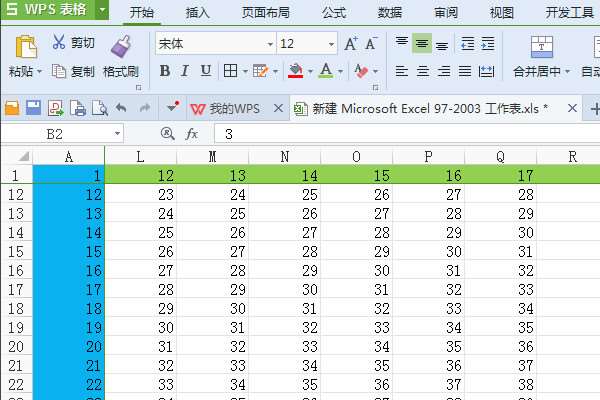This screenshot has height=400, width=600.
Task: Click the Undo arrow in quick toolbar
Action: [x=121, y=108]
